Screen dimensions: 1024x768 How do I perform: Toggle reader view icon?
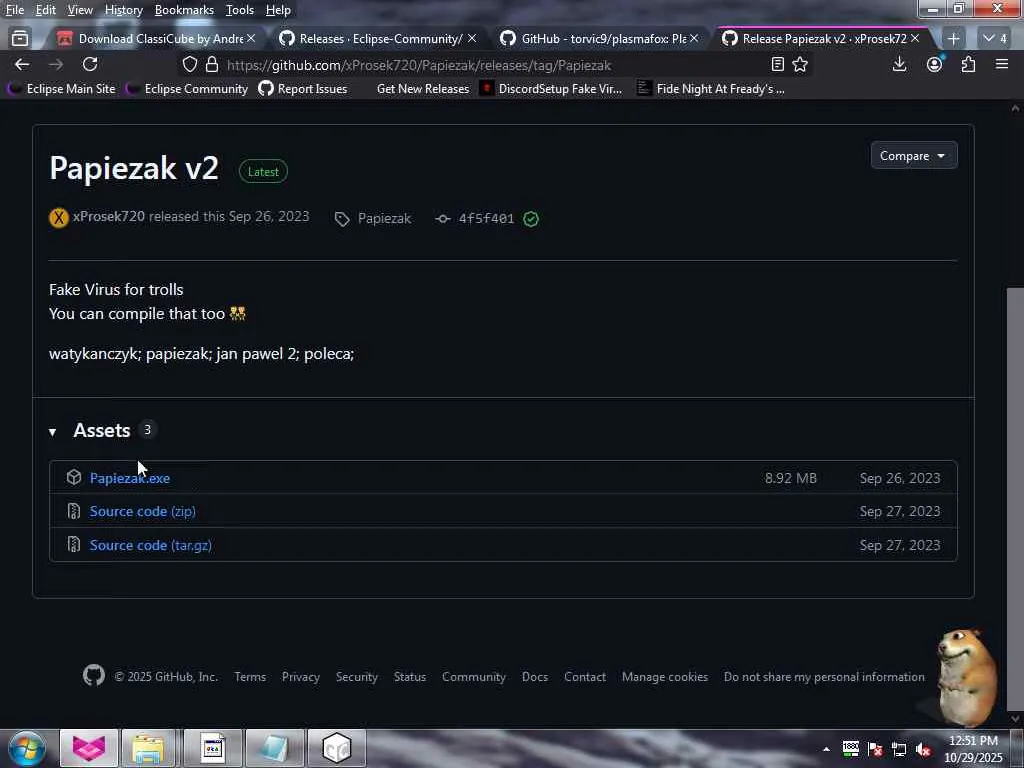coord(777,64)
